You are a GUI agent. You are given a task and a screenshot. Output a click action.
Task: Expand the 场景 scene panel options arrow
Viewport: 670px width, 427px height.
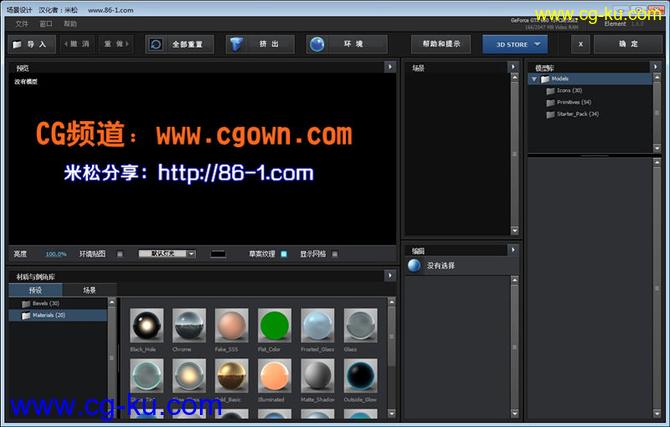pyautogui.click(x=513, y=67)
